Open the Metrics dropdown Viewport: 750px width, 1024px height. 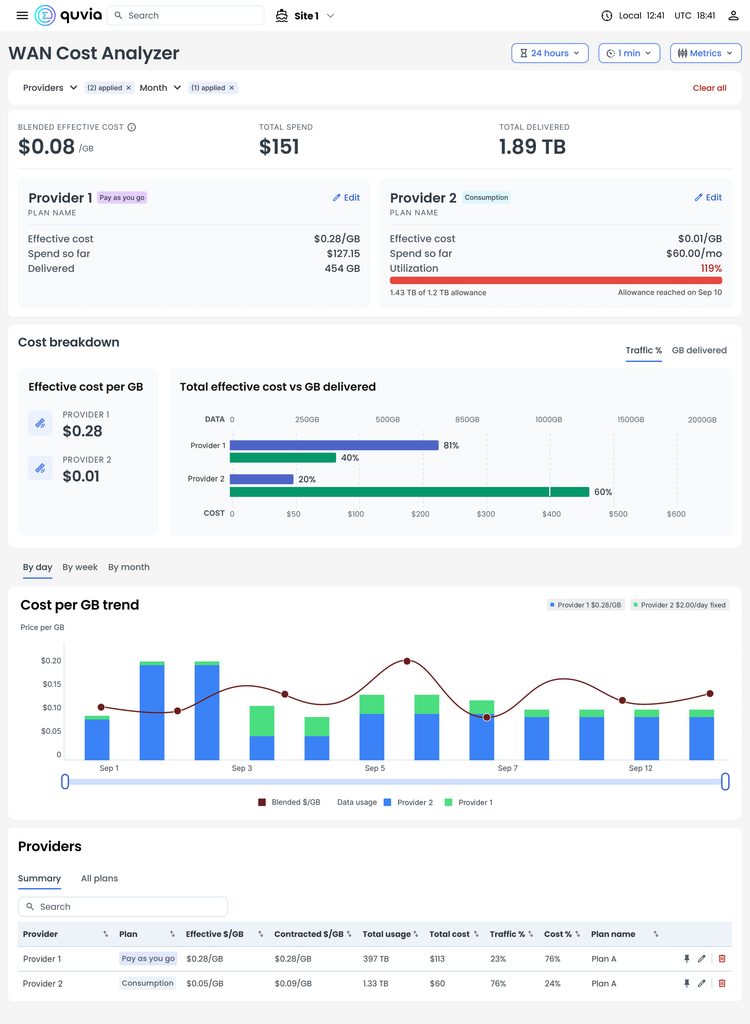706,53
